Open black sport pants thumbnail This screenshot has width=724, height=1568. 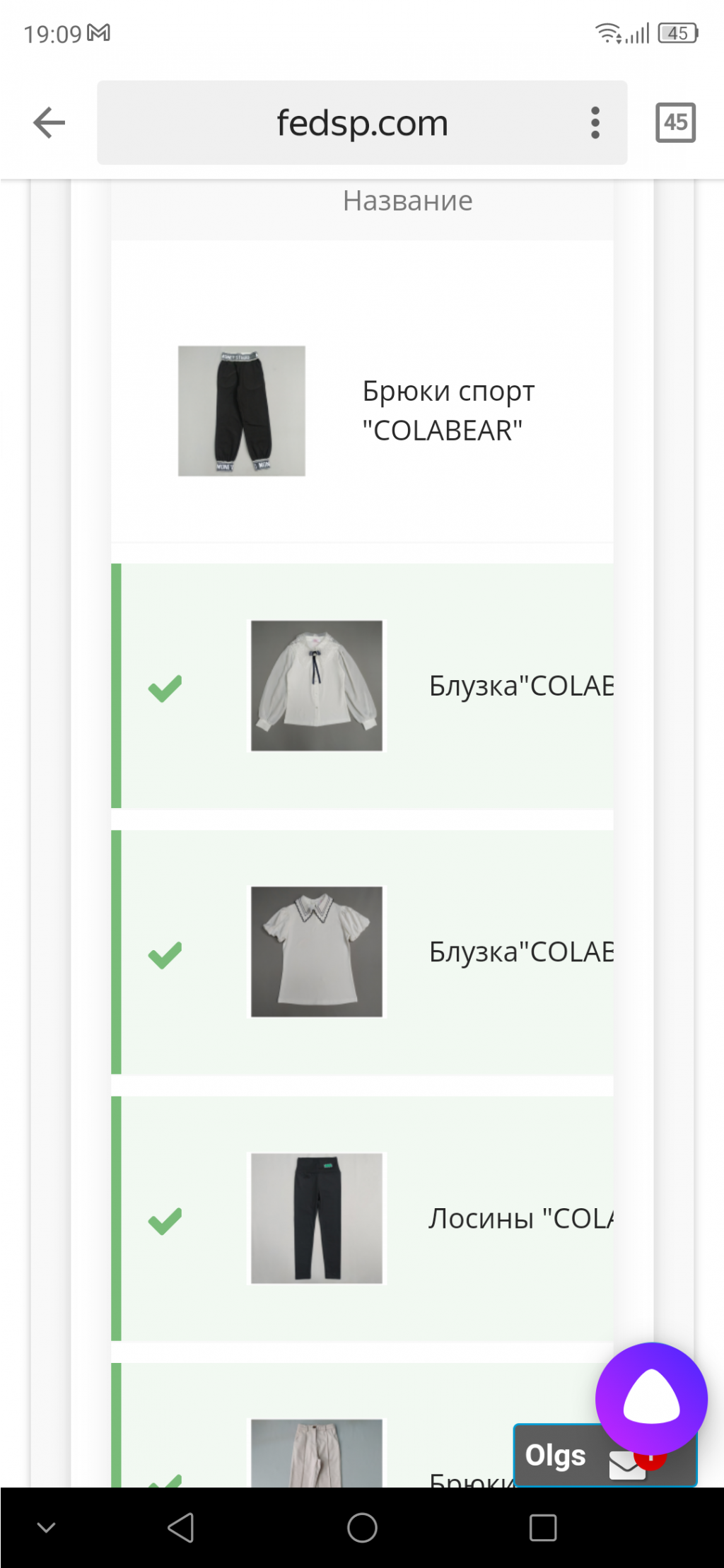coord(242,411)
